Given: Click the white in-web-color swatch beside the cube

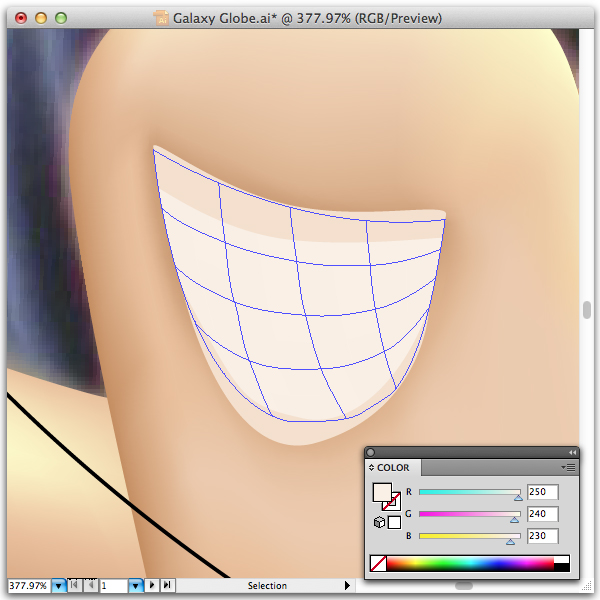Looking at the screenshot, I should tap(394, 522).
